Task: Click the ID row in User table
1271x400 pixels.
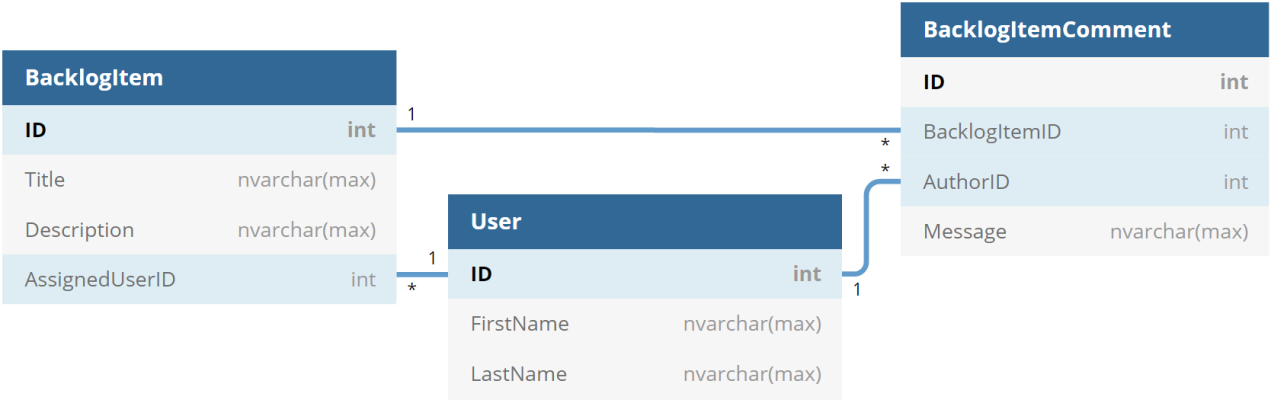Action: tap(645, 274)
